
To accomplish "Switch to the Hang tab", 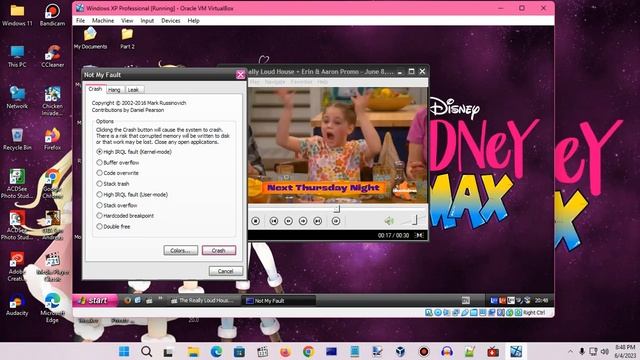I will [x=114, y=90].
